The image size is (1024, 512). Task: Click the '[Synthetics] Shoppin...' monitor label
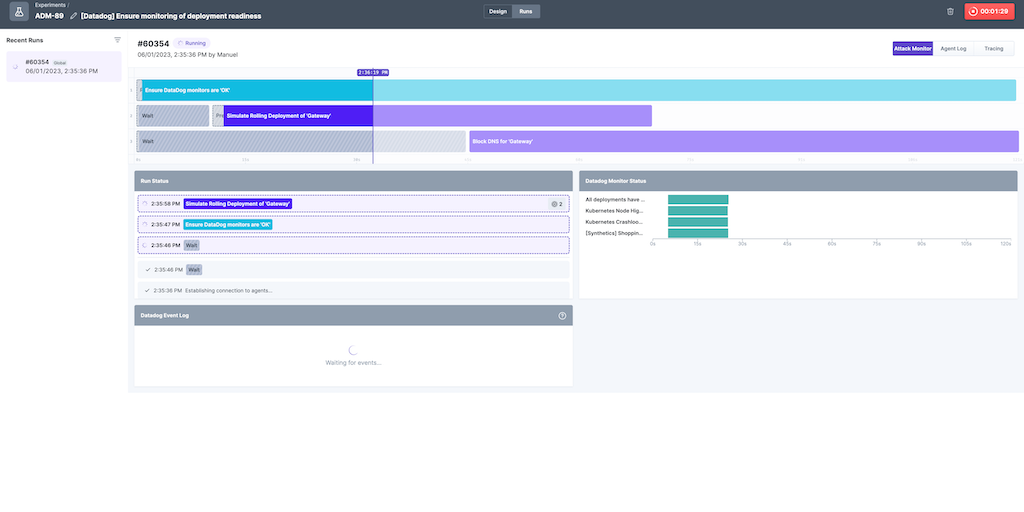coord(615,233)
